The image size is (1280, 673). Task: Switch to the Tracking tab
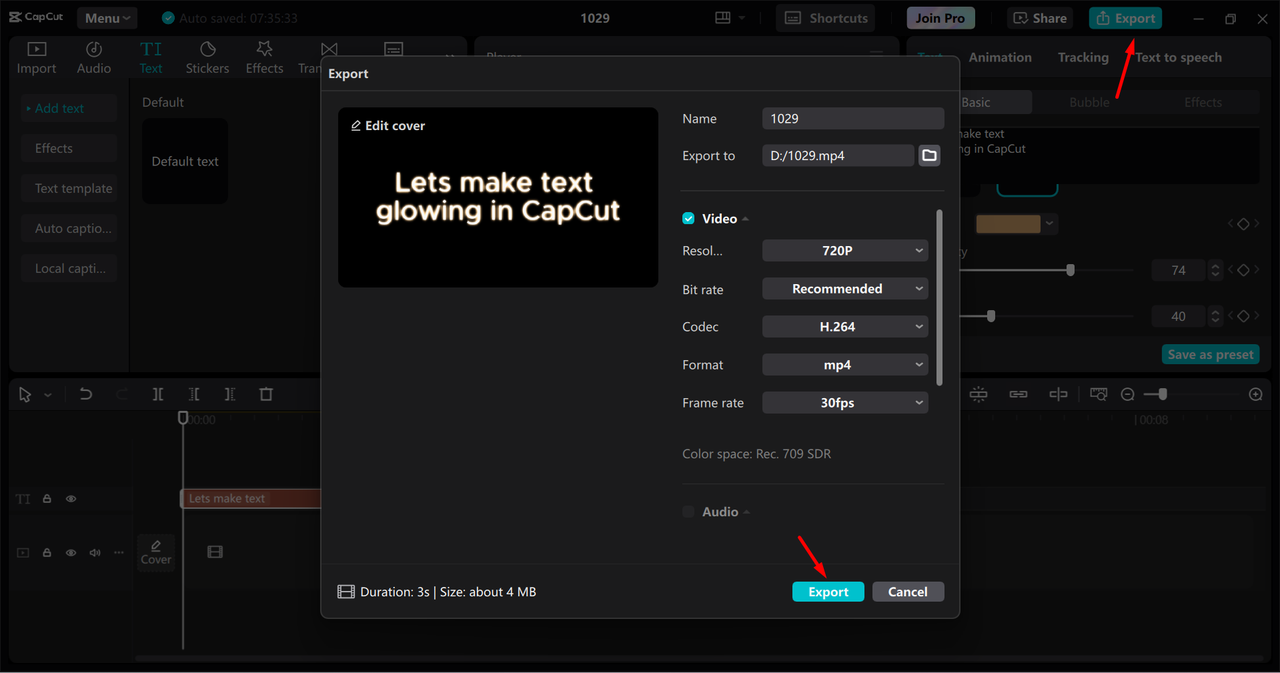(x=1083, y=57)
